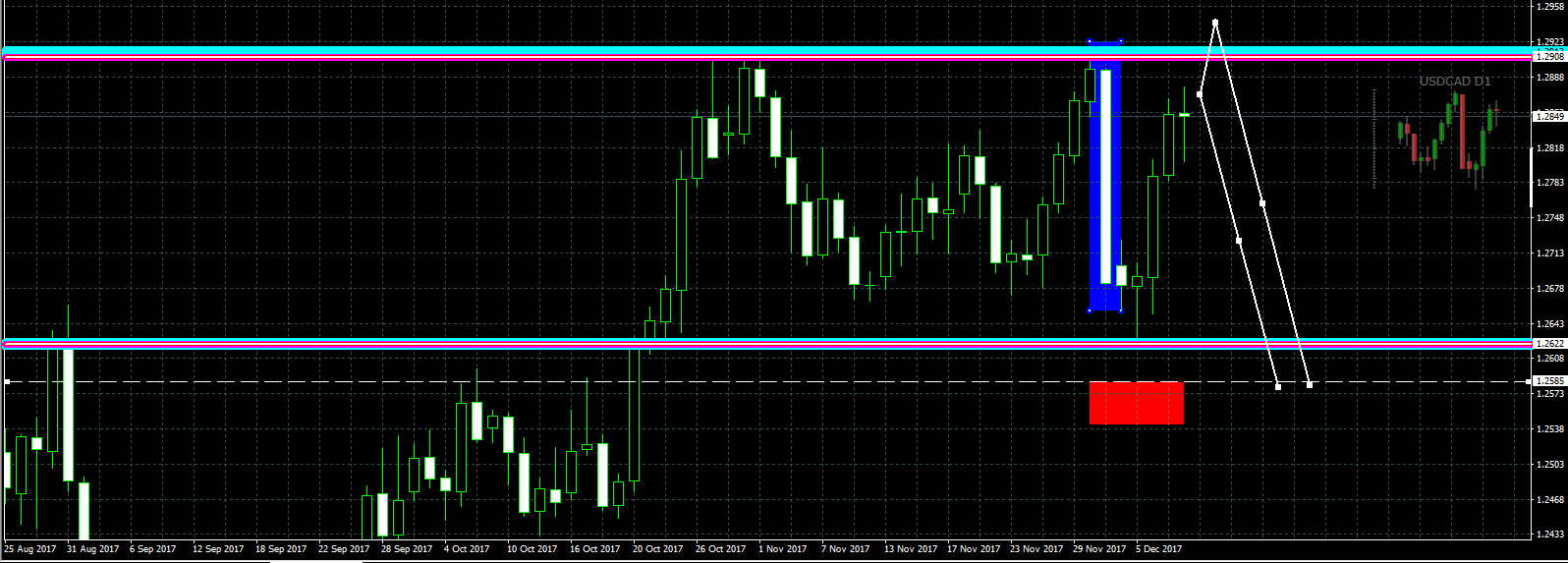Click the left handle of the dashed horizontal line
This screenshot has height=563, width=1568.
pyautogui.click(x=7, y=381)
